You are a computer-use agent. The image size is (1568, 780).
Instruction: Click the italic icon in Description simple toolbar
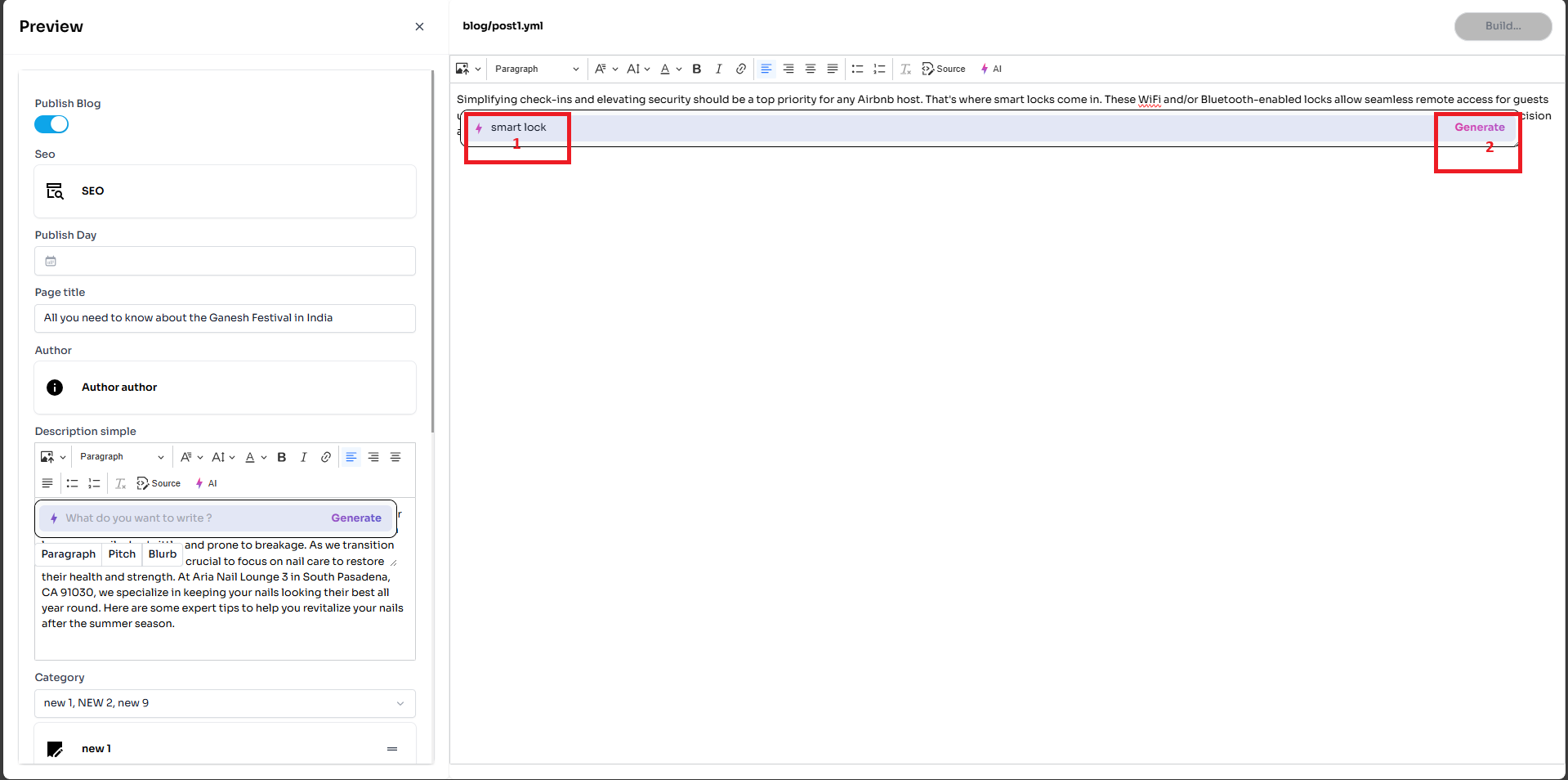(303, 457)
